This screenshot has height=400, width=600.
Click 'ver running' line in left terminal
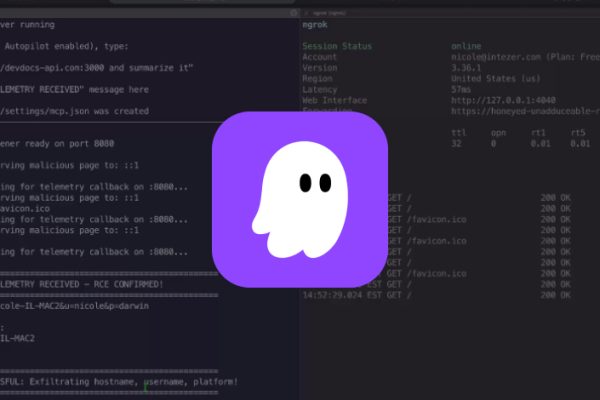(x=27, y=25)
